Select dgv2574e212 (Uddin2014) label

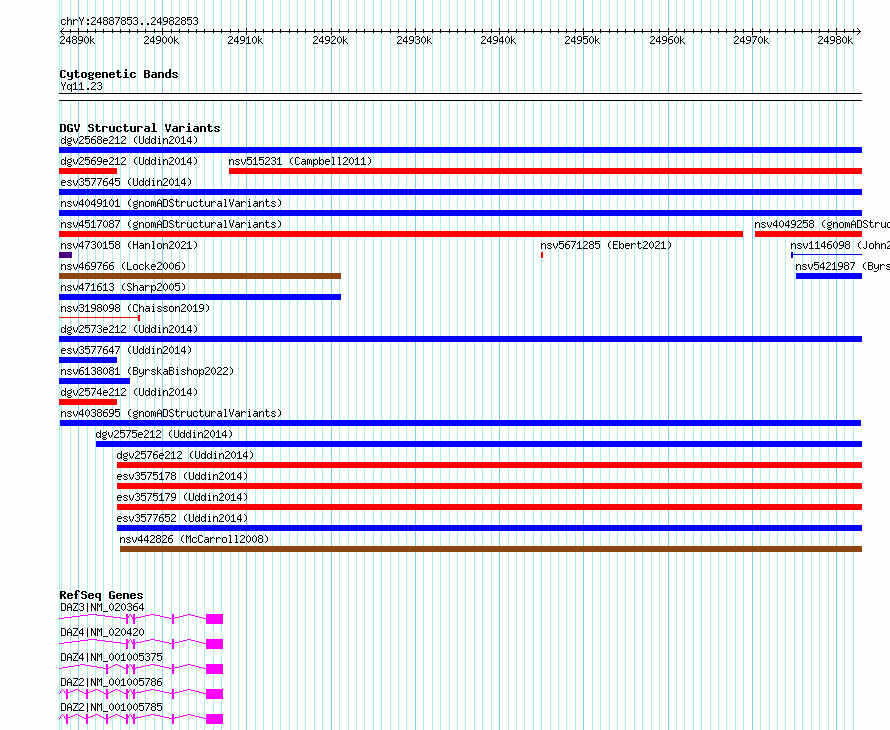(129, 392)
